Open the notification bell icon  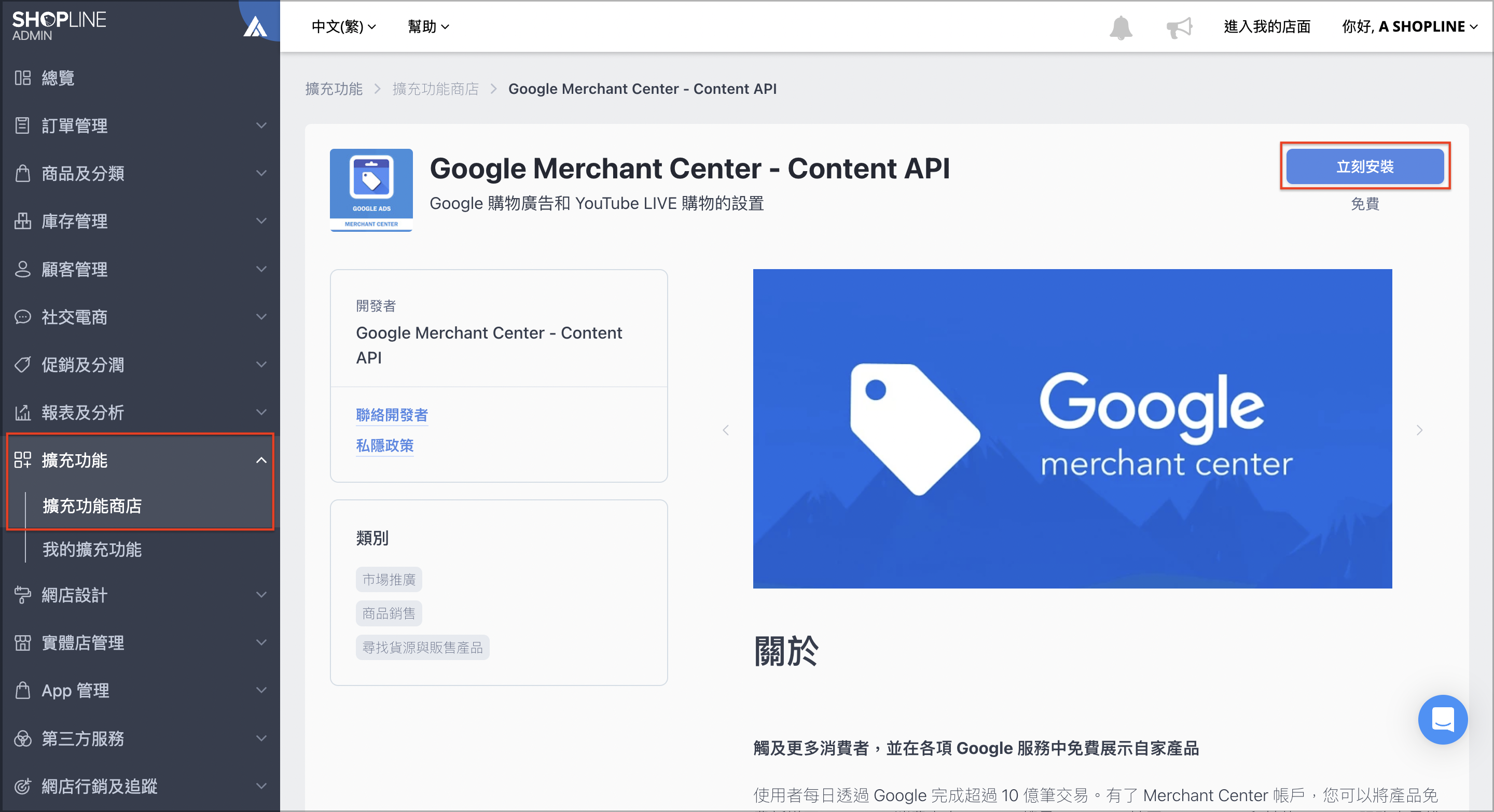[x=1120, y=27]
